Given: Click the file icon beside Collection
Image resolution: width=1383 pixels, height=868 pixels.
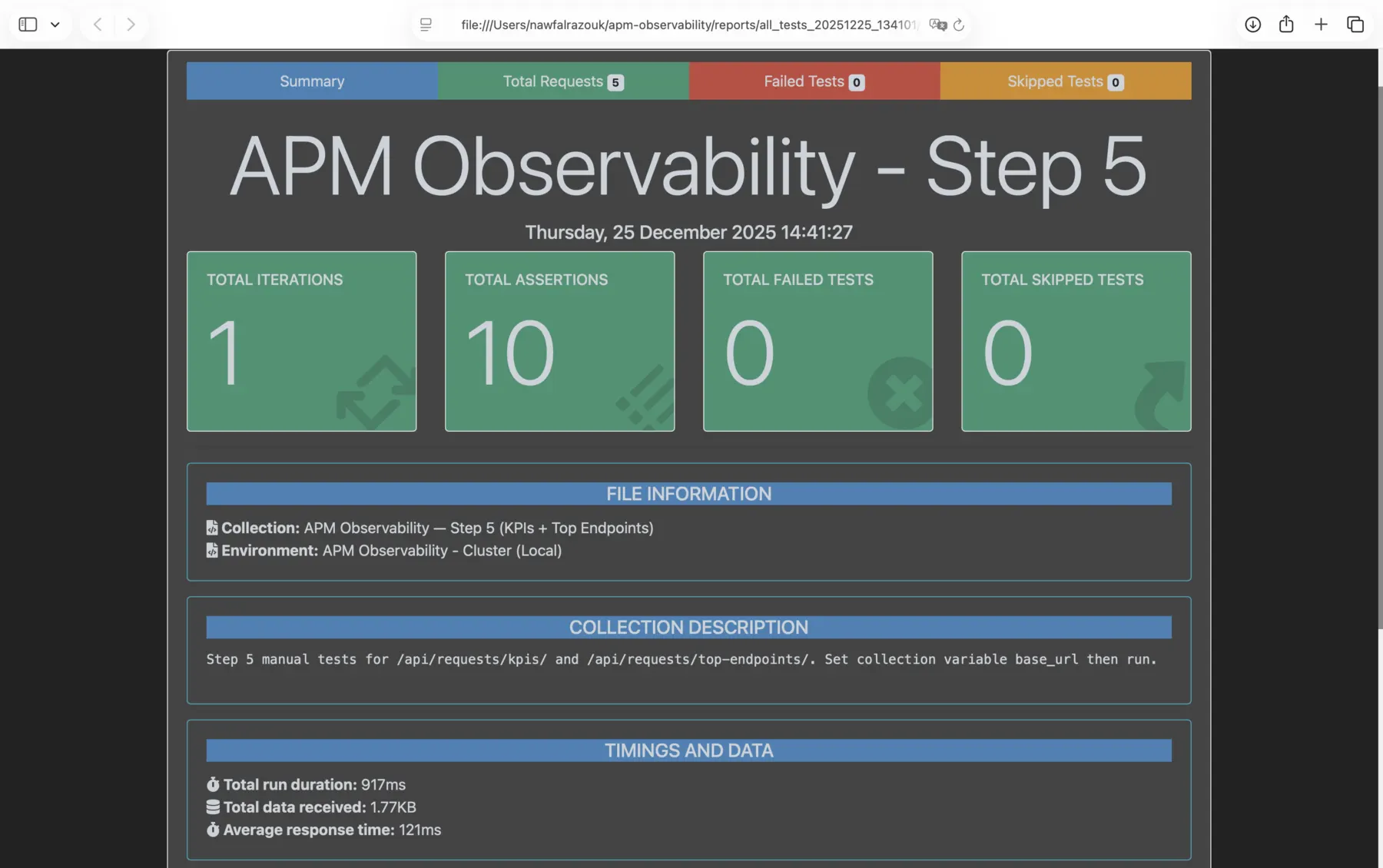Looking at the screenshot, I should 212,528.
